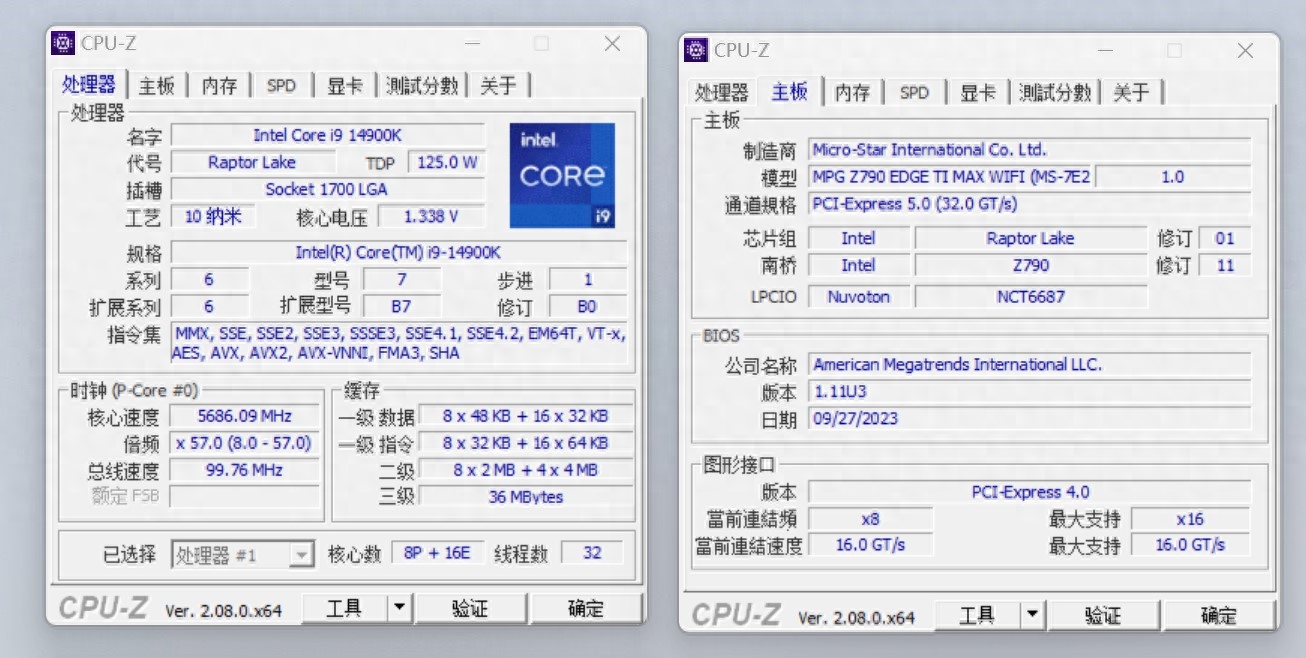Select the 处理器 tab in left window

[x=89, y=84]
